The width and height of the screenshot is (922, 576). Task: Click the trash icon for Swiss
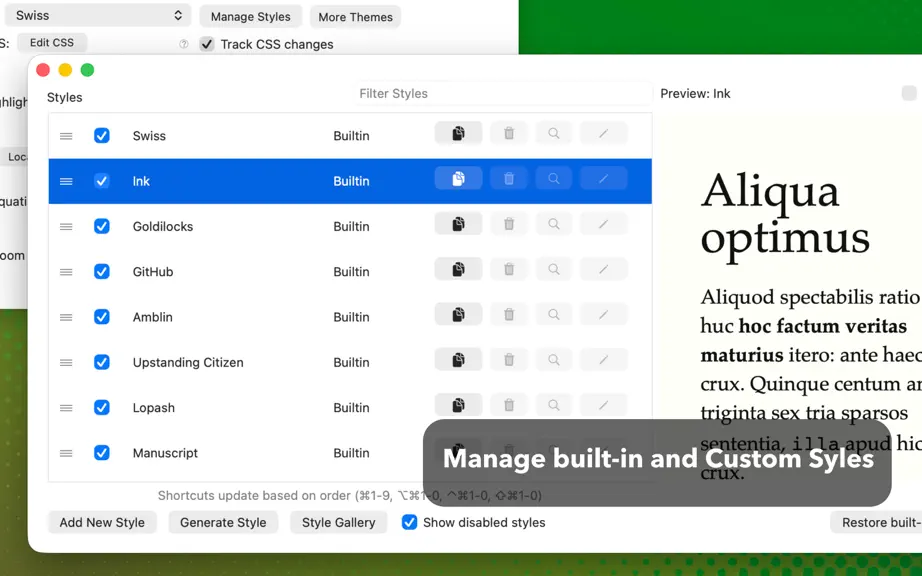[x=509, y=133]
